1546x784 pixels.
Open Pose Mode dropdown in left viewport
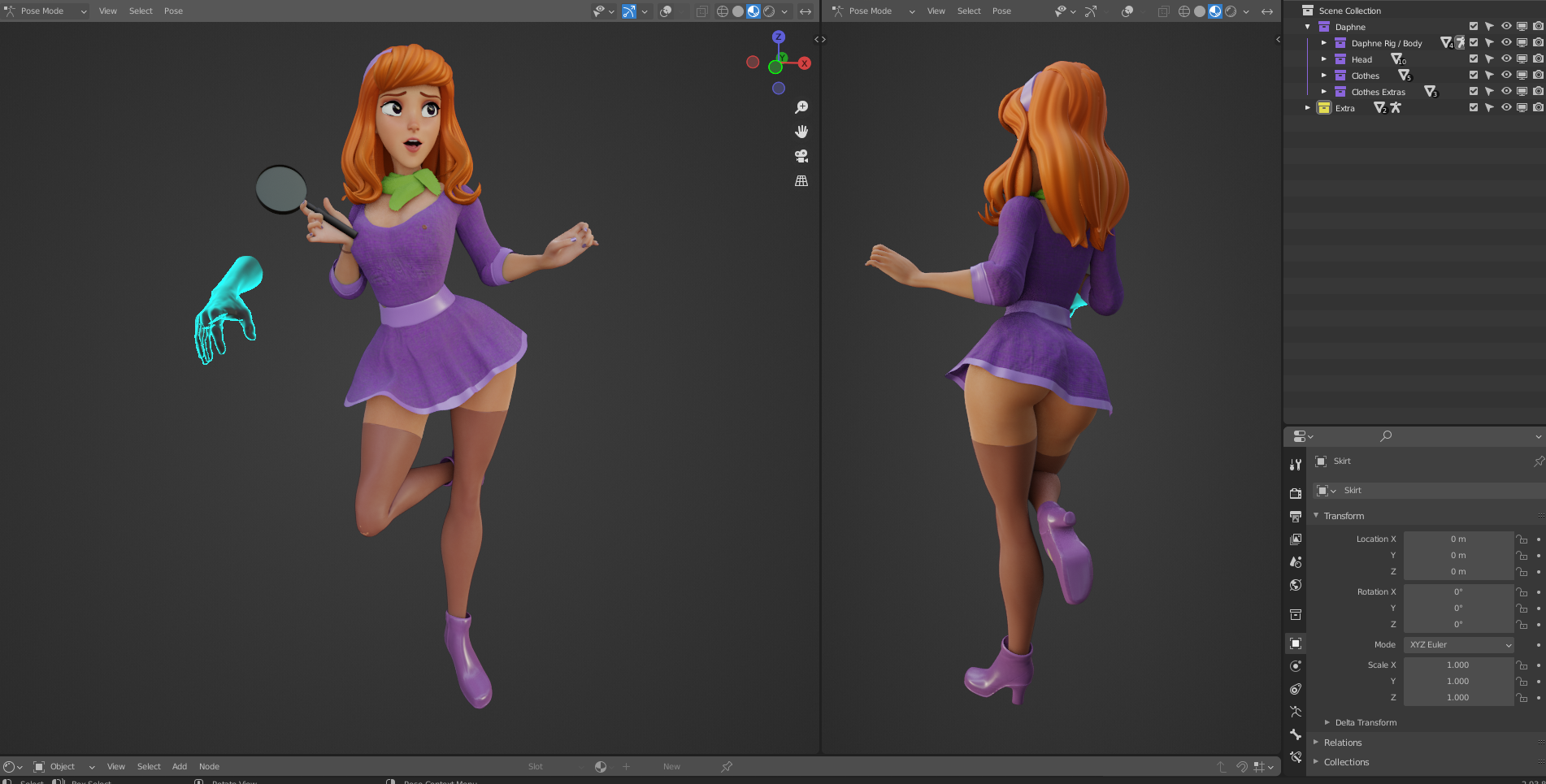[x=46, y=11]
